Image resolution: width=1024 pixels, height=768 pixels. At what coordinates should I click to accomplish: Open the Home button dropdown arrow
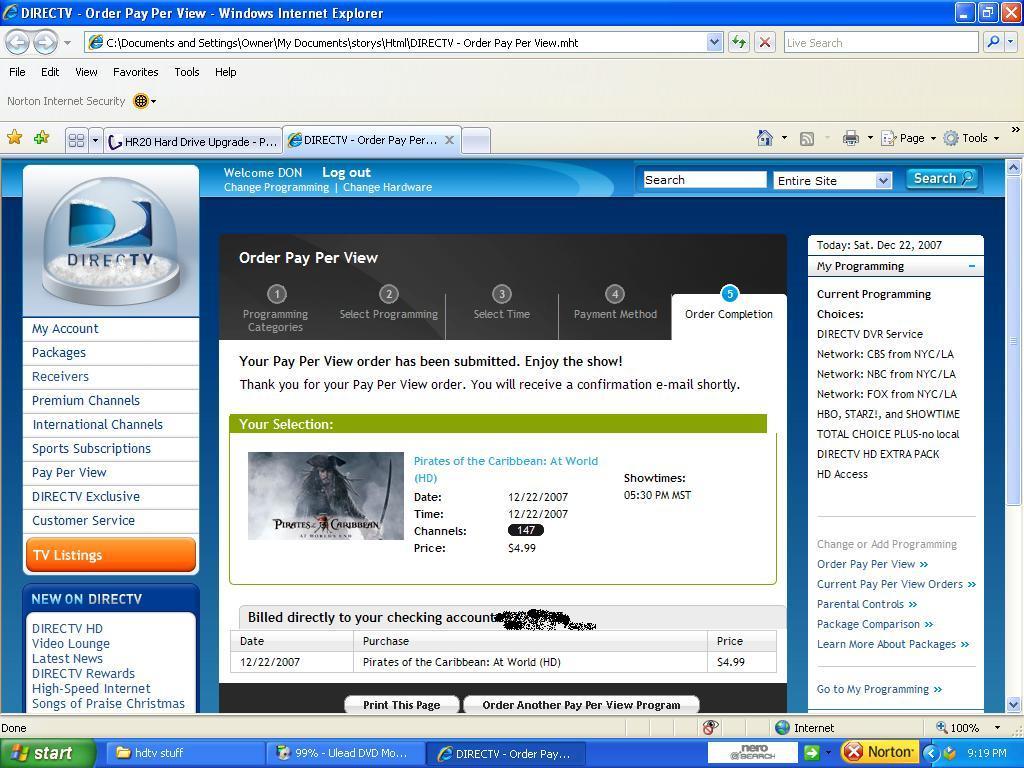(x=784, y=138)
